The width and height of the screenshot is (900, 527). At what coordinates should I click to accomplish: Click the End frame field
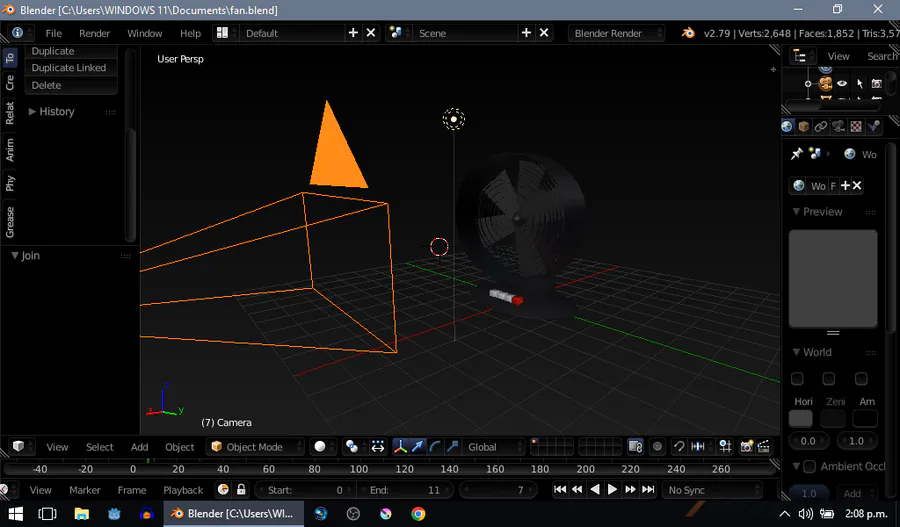click(x=405, y=490)
